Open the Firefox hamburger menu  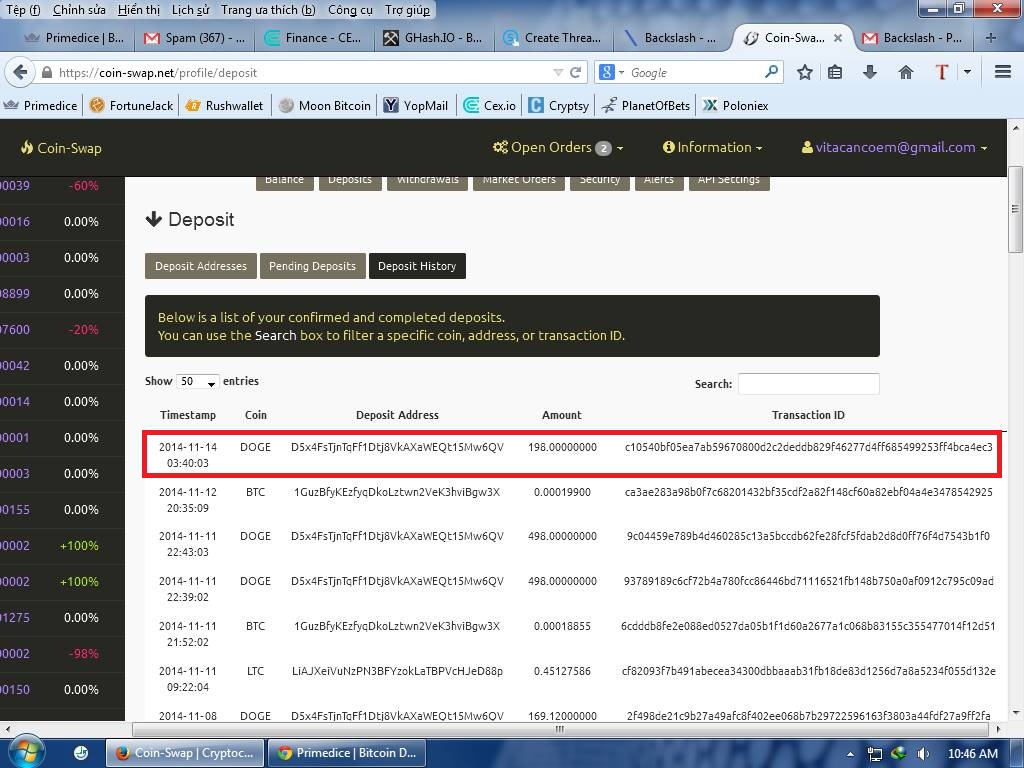tap(1003, 72)
